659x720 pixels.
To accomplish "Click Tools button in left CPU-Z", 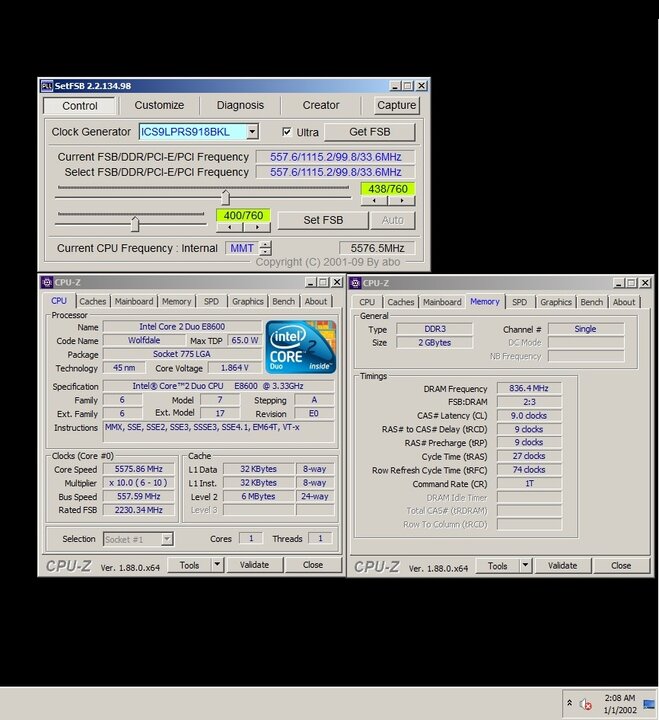I will tap(189, 565).
